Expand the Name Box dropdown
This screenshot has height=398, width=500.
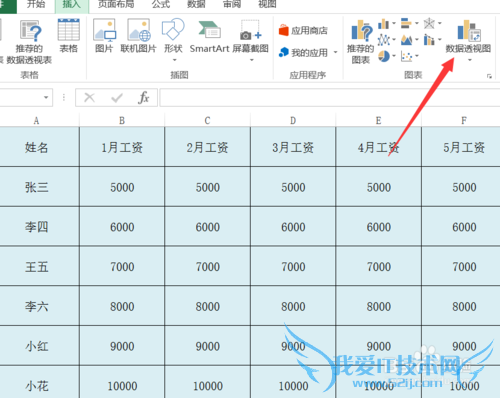click(x=46, y=97)
